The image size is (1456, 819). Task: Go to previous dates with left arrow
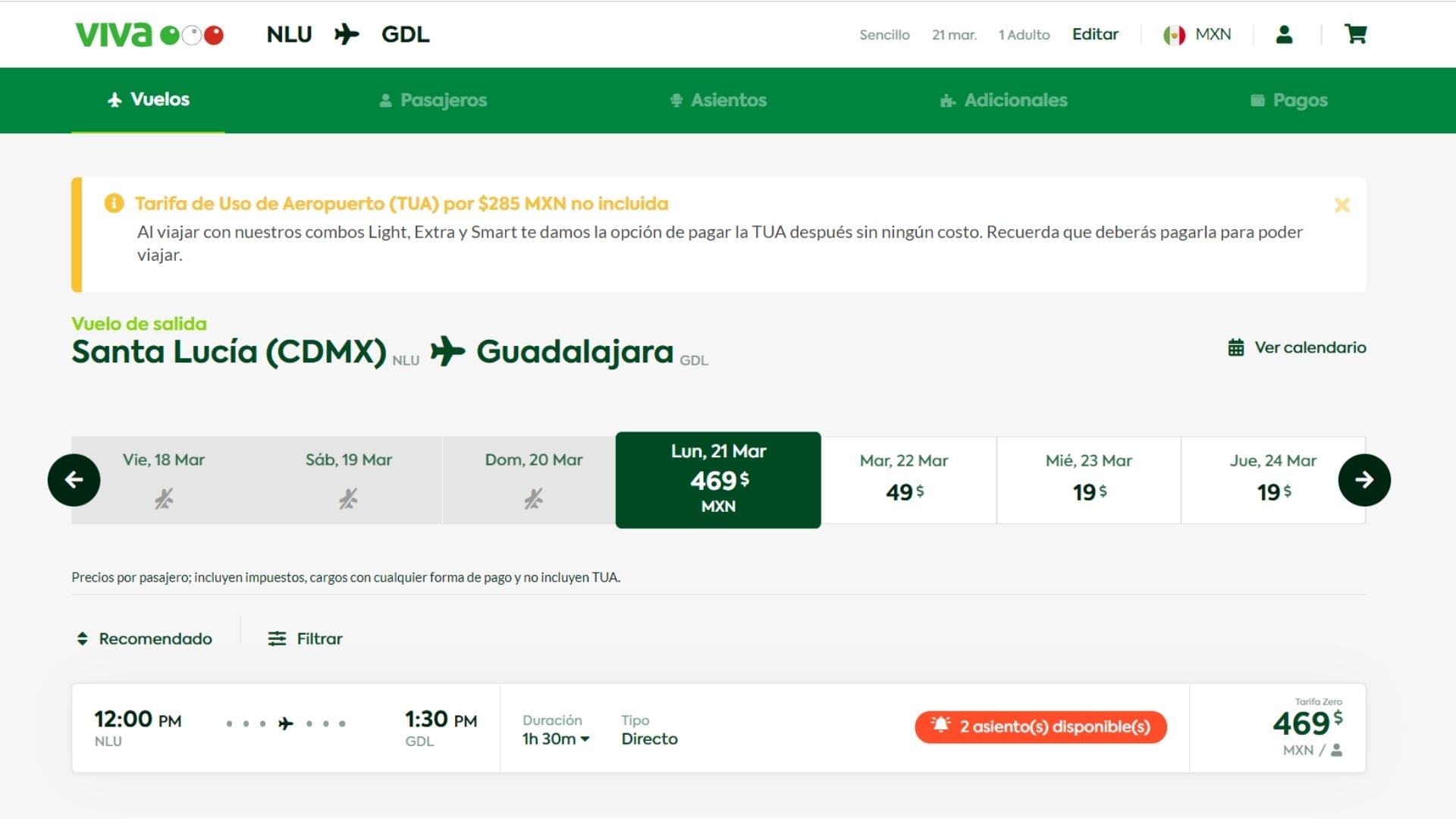[x=74, y=480]
